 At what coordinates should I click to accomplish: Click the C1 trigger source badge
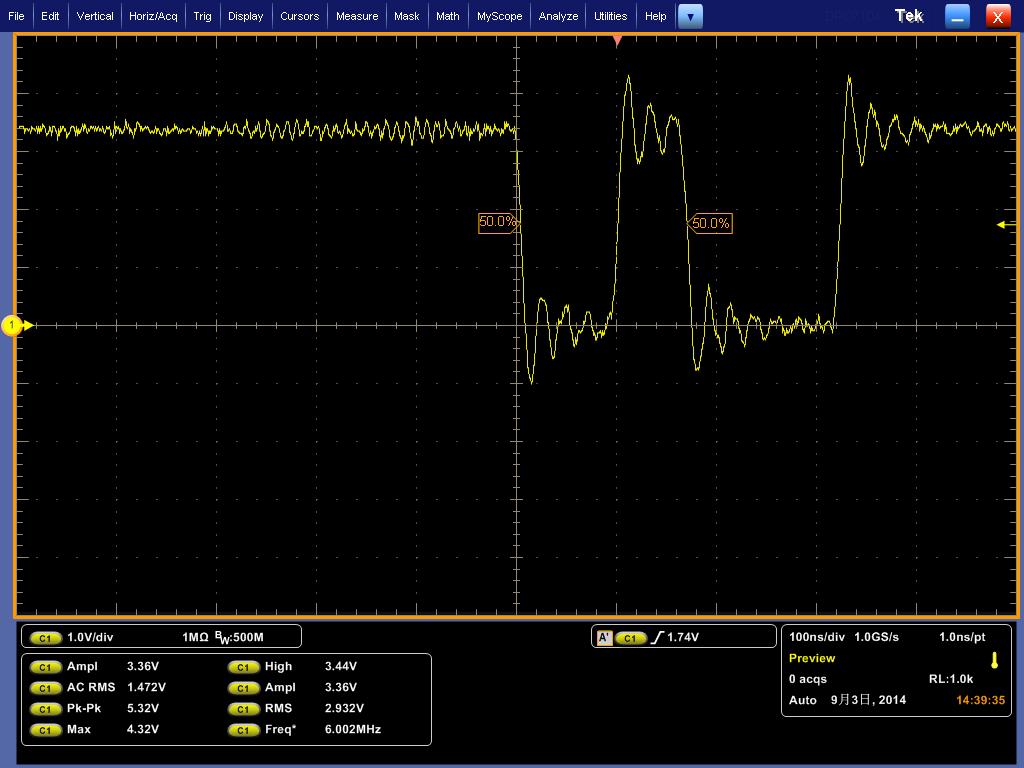(x=630, y=638)
